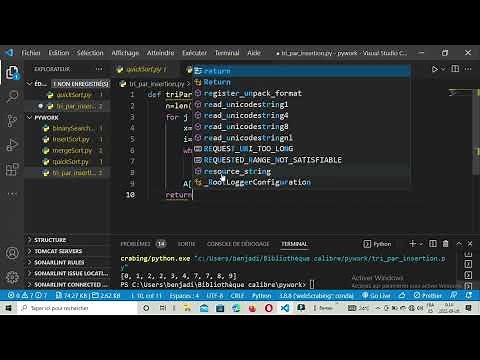
Task: Open the Aide menu
Action: point(254,53)
